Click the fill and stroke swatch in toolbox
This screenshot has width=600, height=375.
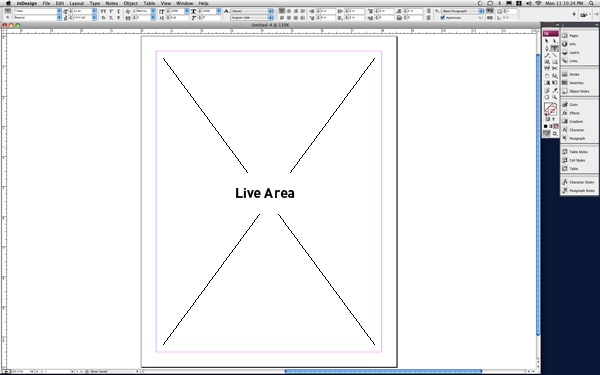pyautogui.click(x=551, y=109)
